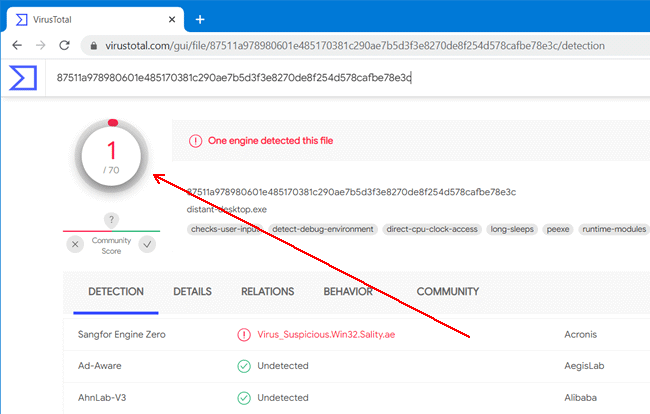Reload the page with the refresh icon
The height and width of the screenshot is (414, 650).
(65, 46)
